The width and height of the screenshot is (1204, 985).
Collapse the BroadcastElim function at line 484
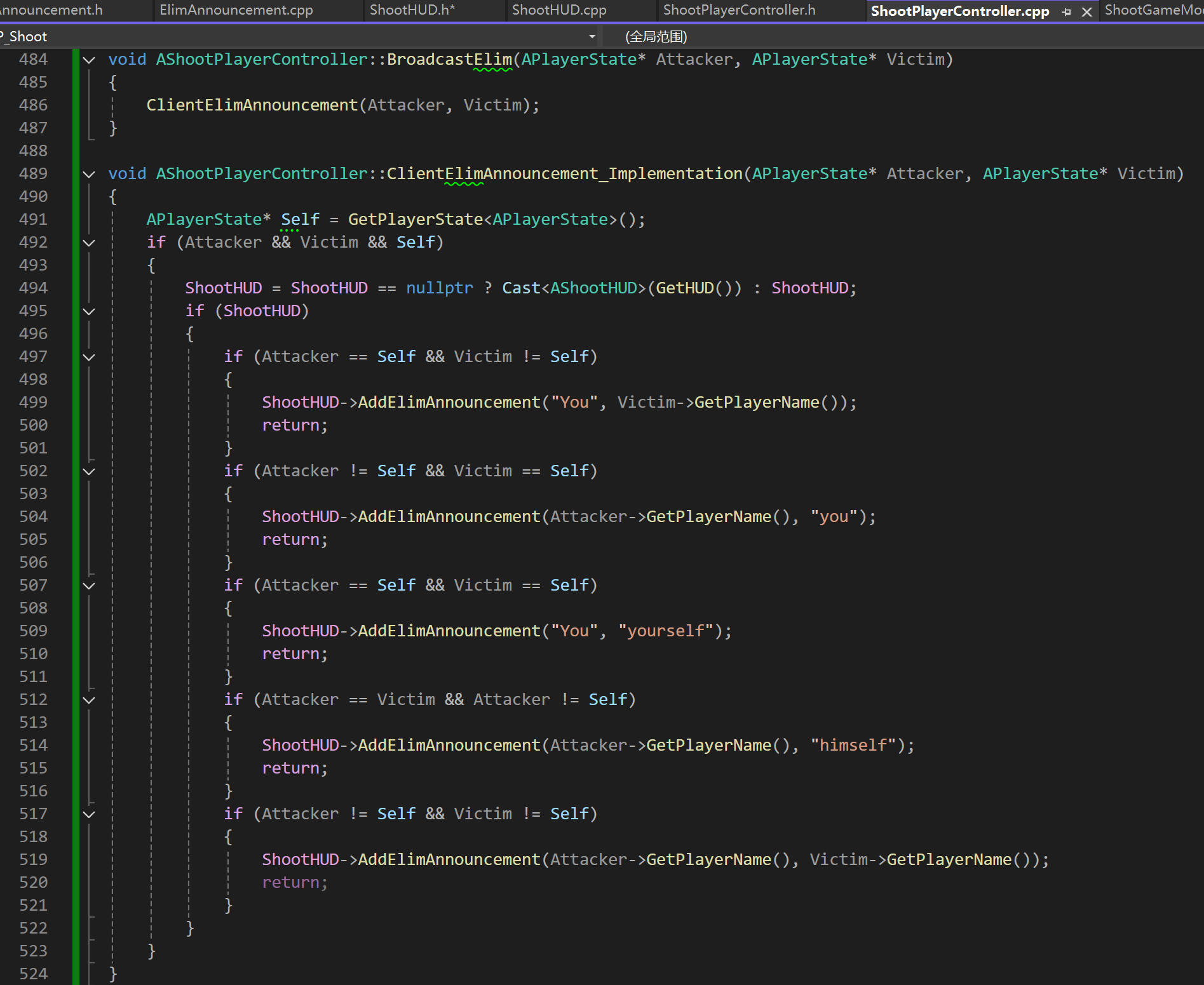[89, 60]
